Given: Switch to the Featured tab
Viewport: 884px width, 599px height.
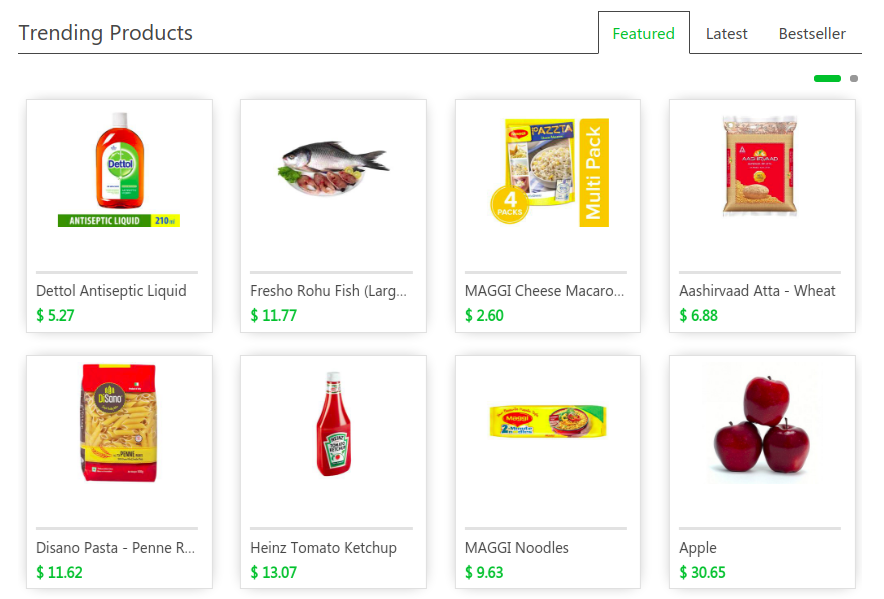Looking at the screenshot, I should (x=643, y=33).
